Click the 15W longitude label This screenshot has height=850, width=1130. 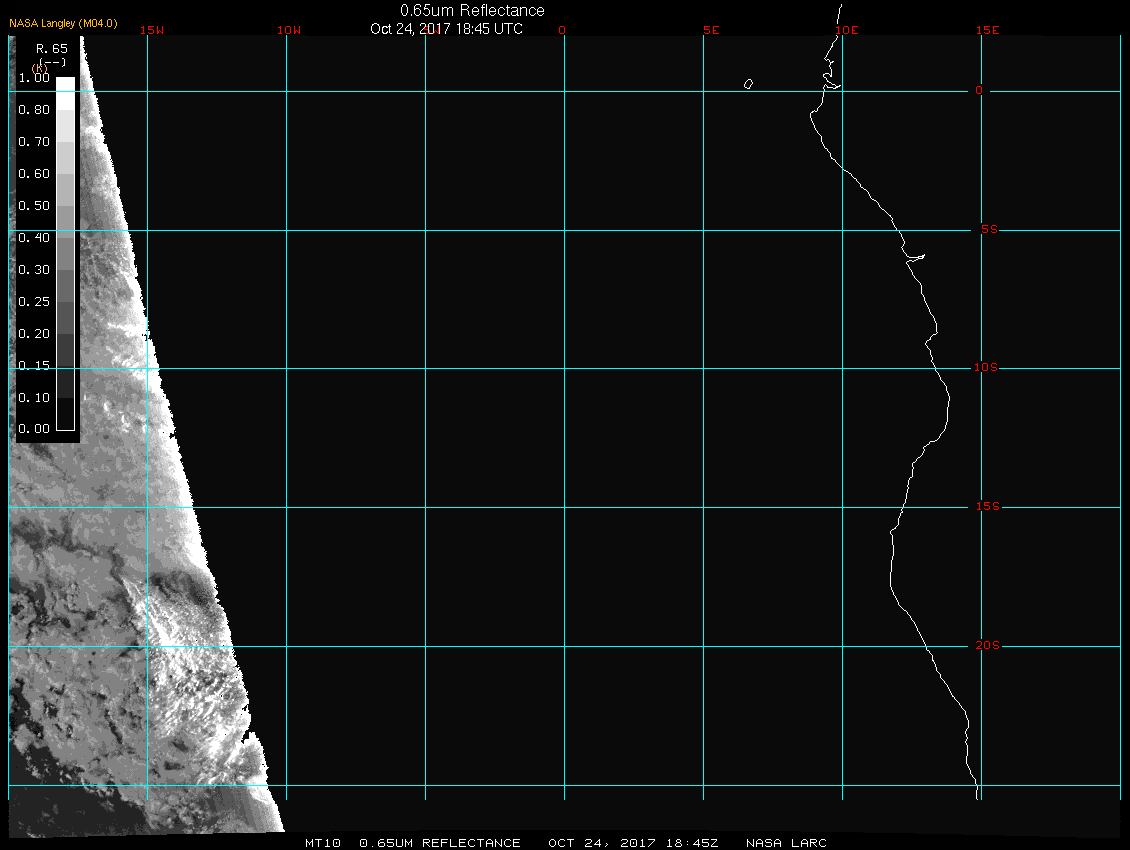click(x=152, y=31)
